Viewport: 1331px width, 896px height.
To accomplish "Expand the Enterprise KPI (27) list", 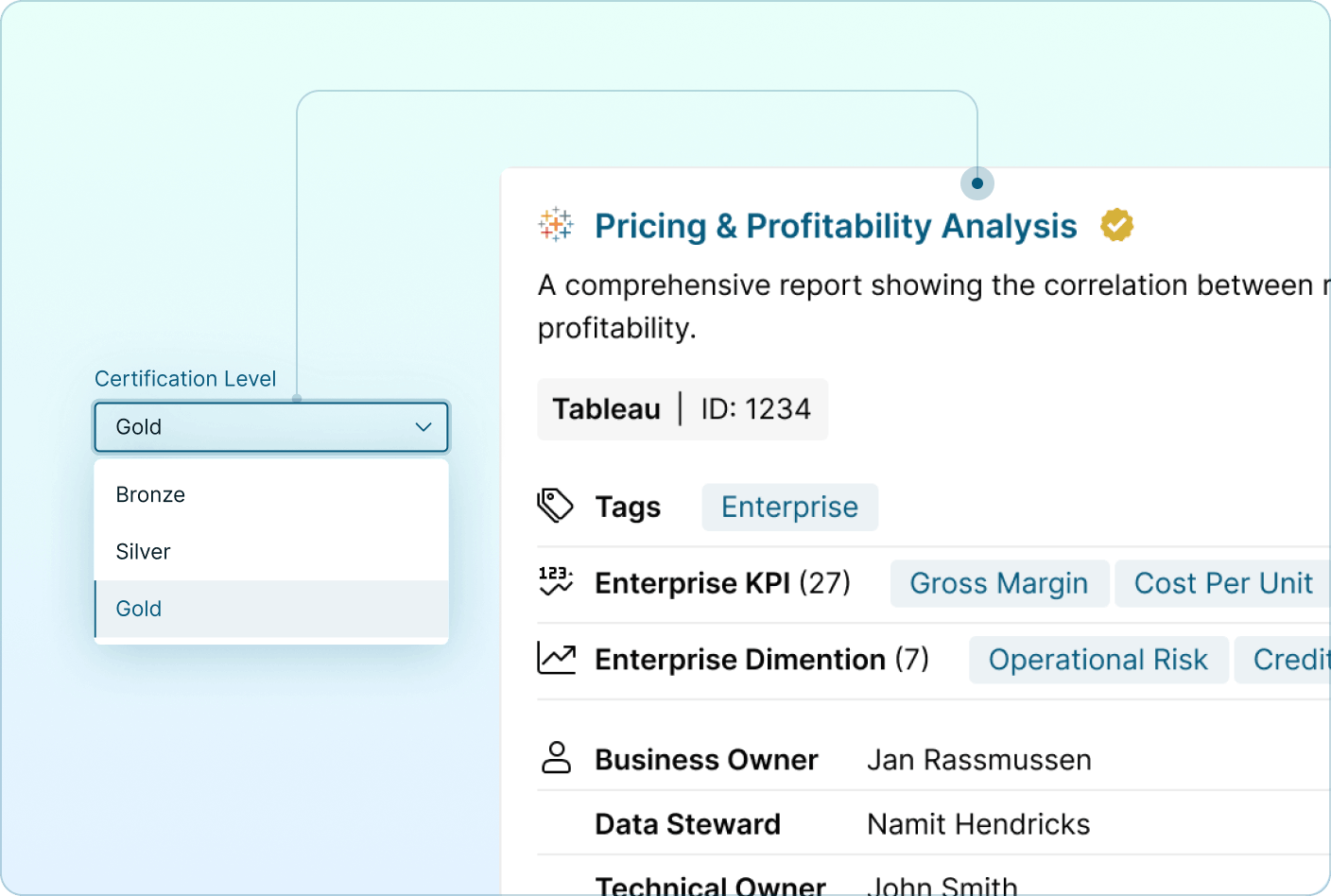I will point(722,583).
